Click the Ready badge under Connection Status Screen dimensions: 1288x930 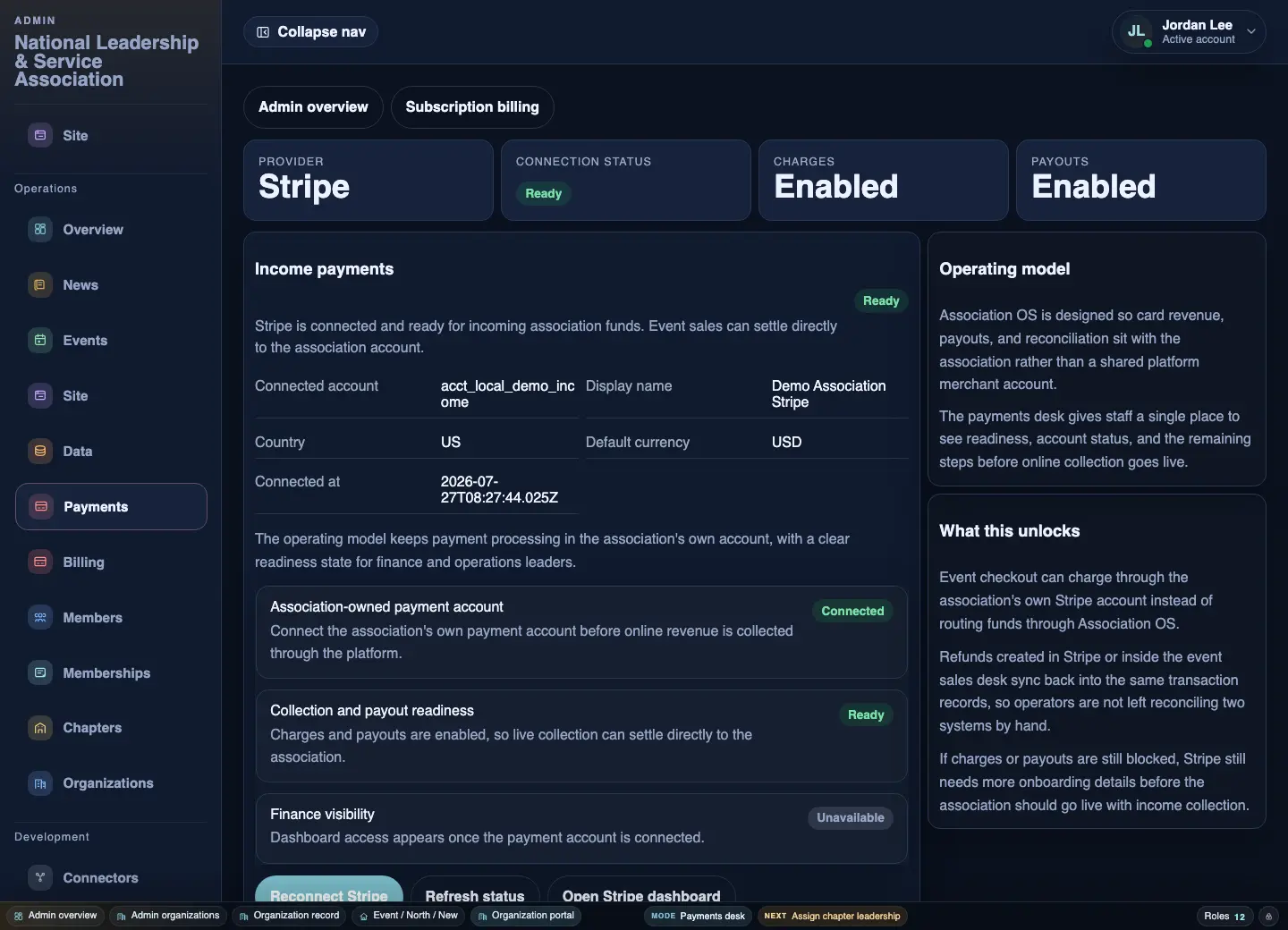tap(544, 194)
